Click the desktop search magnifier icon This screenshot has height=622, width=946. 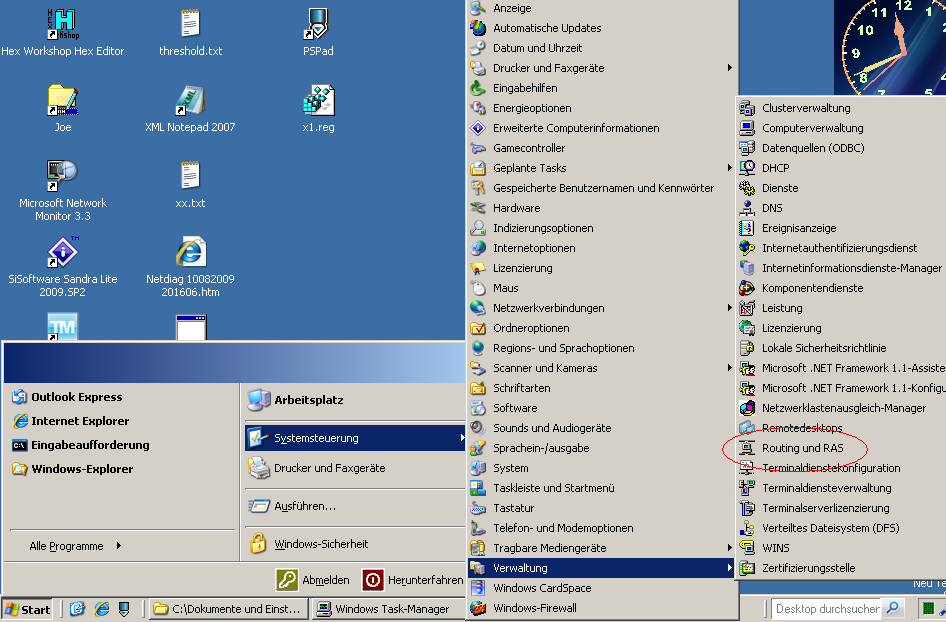click(x=892, y=608)
